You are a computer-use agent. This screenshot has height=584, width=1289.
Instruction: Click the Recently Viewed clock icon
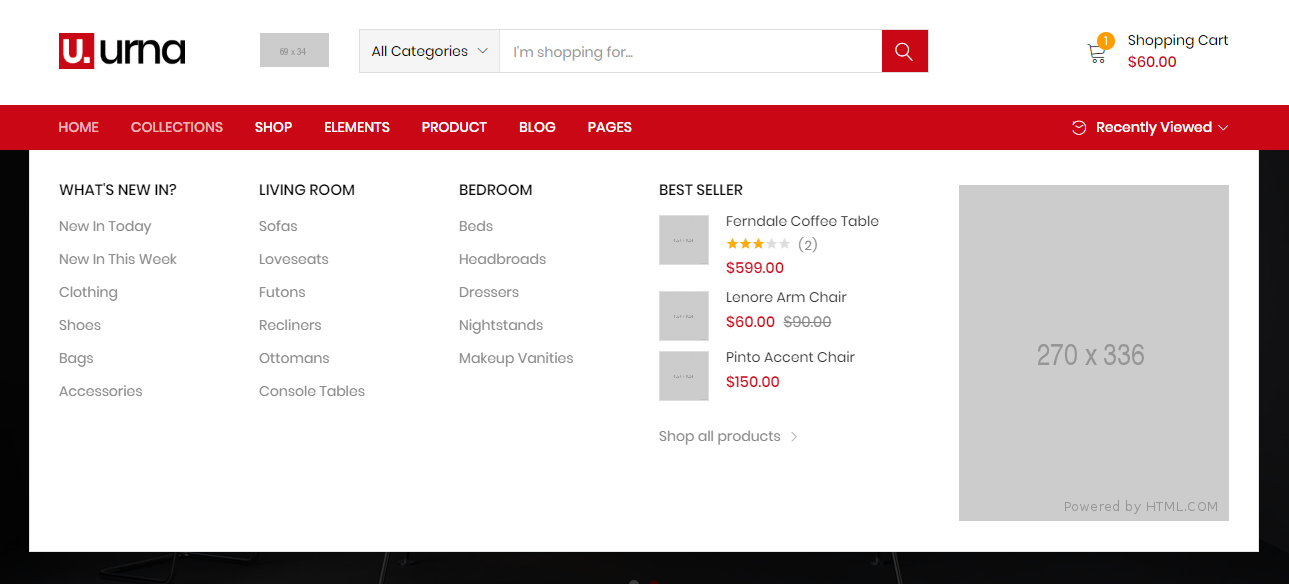[x=1079, y=127]
